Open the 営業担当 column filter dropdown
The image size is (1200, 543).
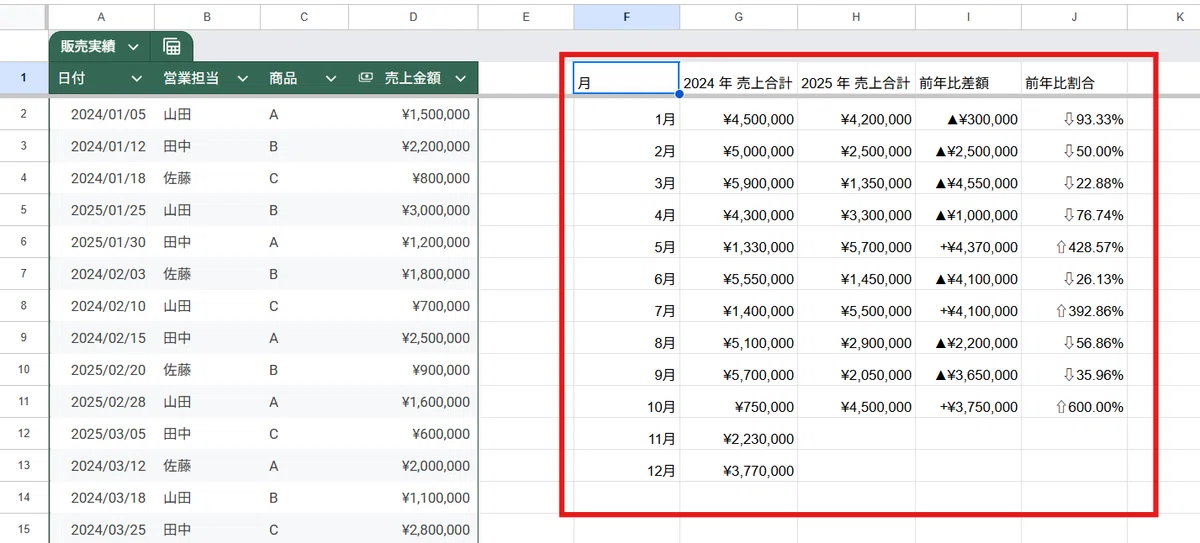point(242,79)
